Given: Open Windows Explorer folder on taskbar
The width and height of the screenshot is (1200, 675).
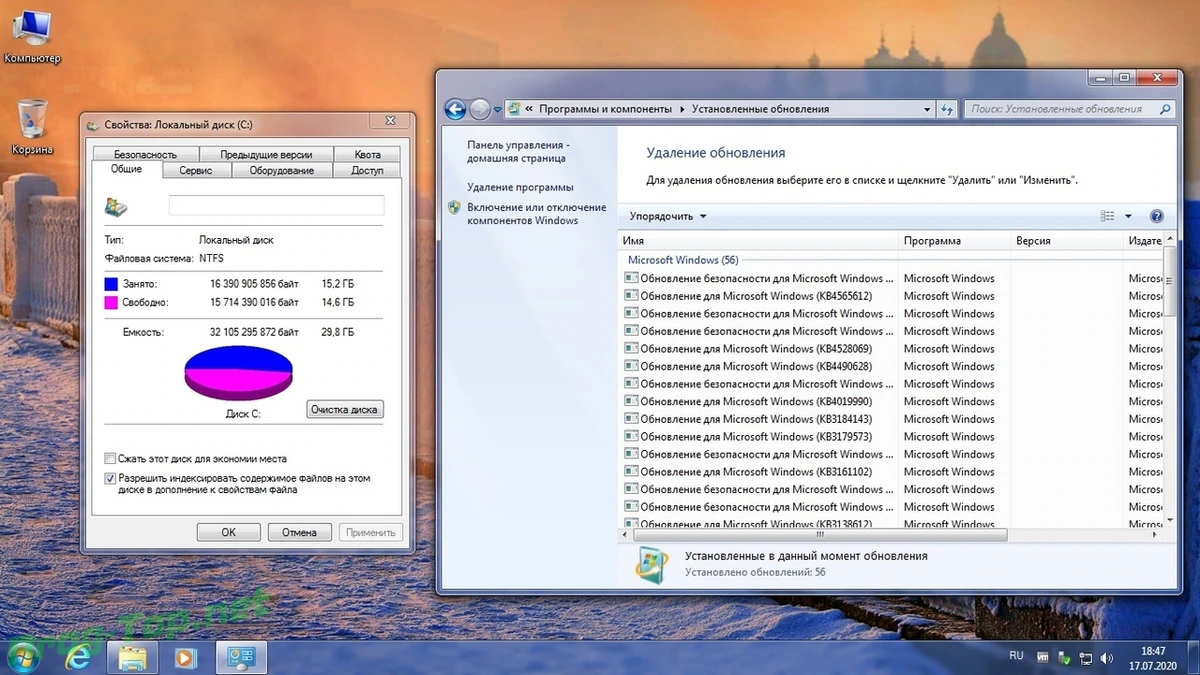Looking at the screenshot, I should click(x=133, y=657).
